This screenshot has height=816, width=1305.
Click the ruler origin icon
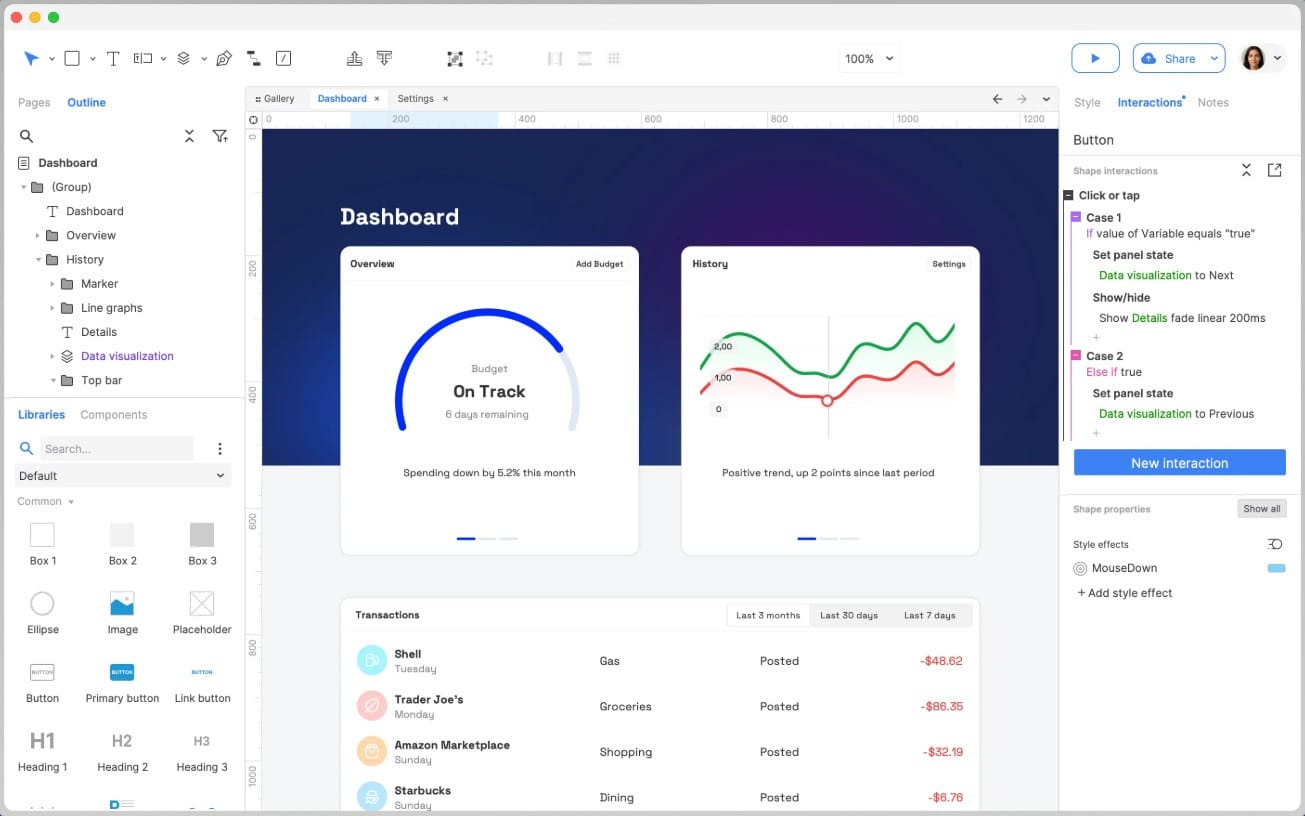pyautogui.click(x=253, y=119)
